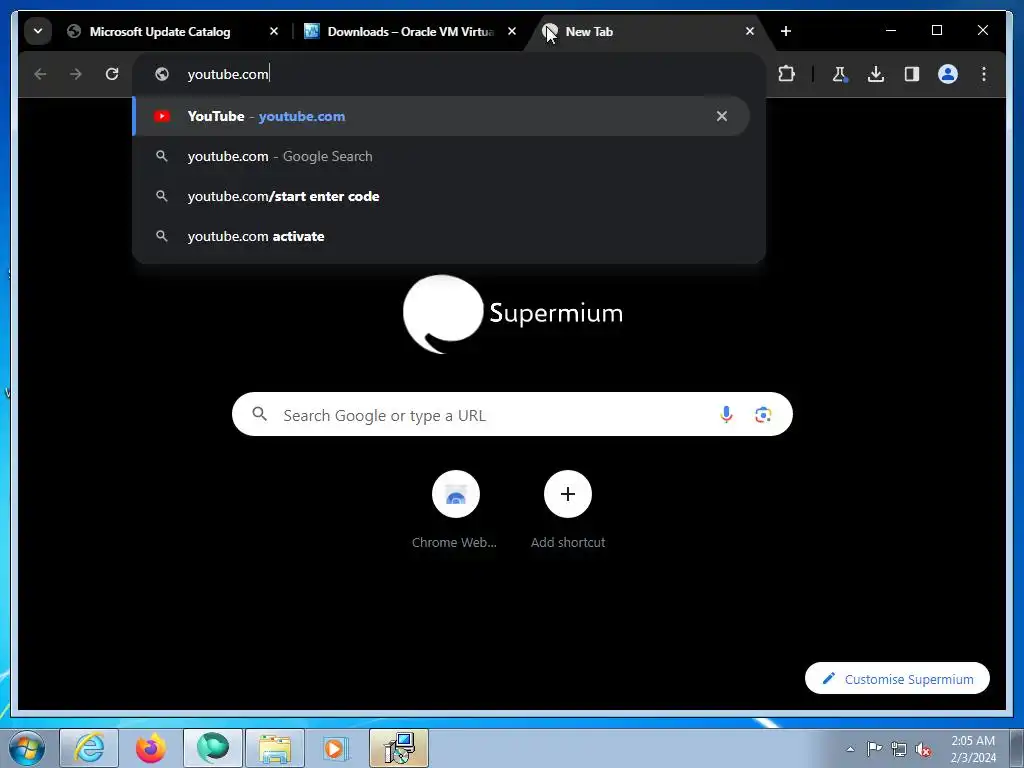This screenshot has height=768, width=1024.
Task: Minimize the Supermium window
Action: [x=891, y=31]
